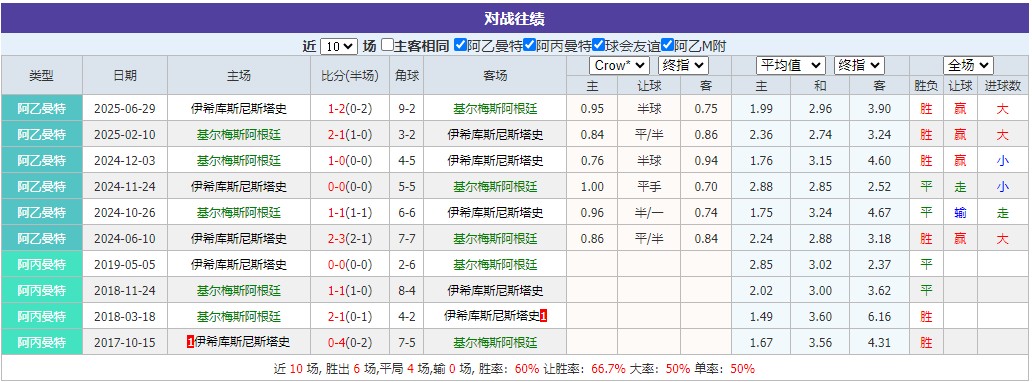The image size is (1032, 382).
Task: Click the 进球数 column header
Action: [1002, 86]
